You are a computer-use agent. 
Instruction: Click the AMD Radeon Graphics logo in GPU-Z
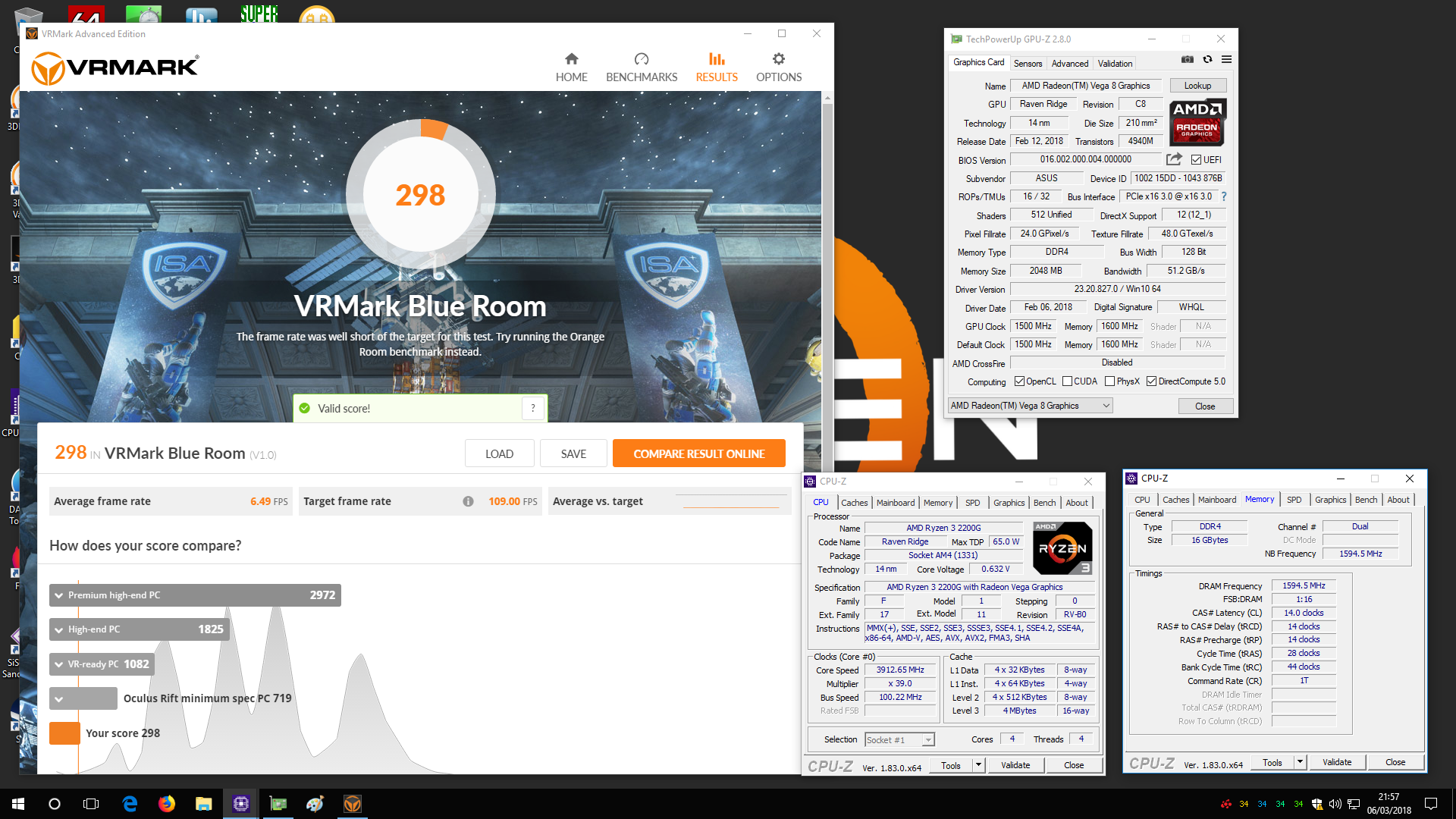tap(1197, 121)
